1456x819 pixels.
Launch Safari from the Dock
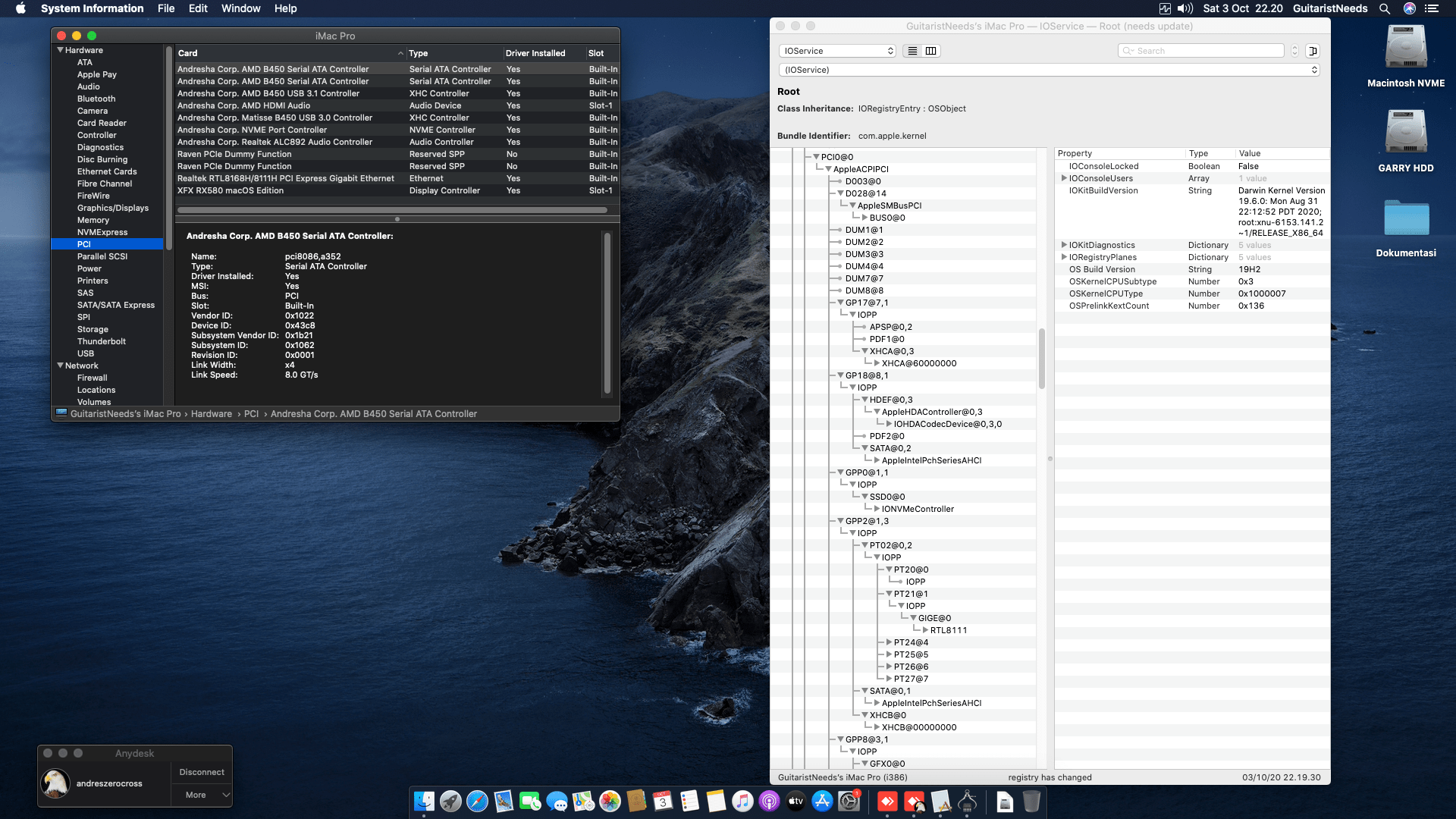tap(476, 802)
